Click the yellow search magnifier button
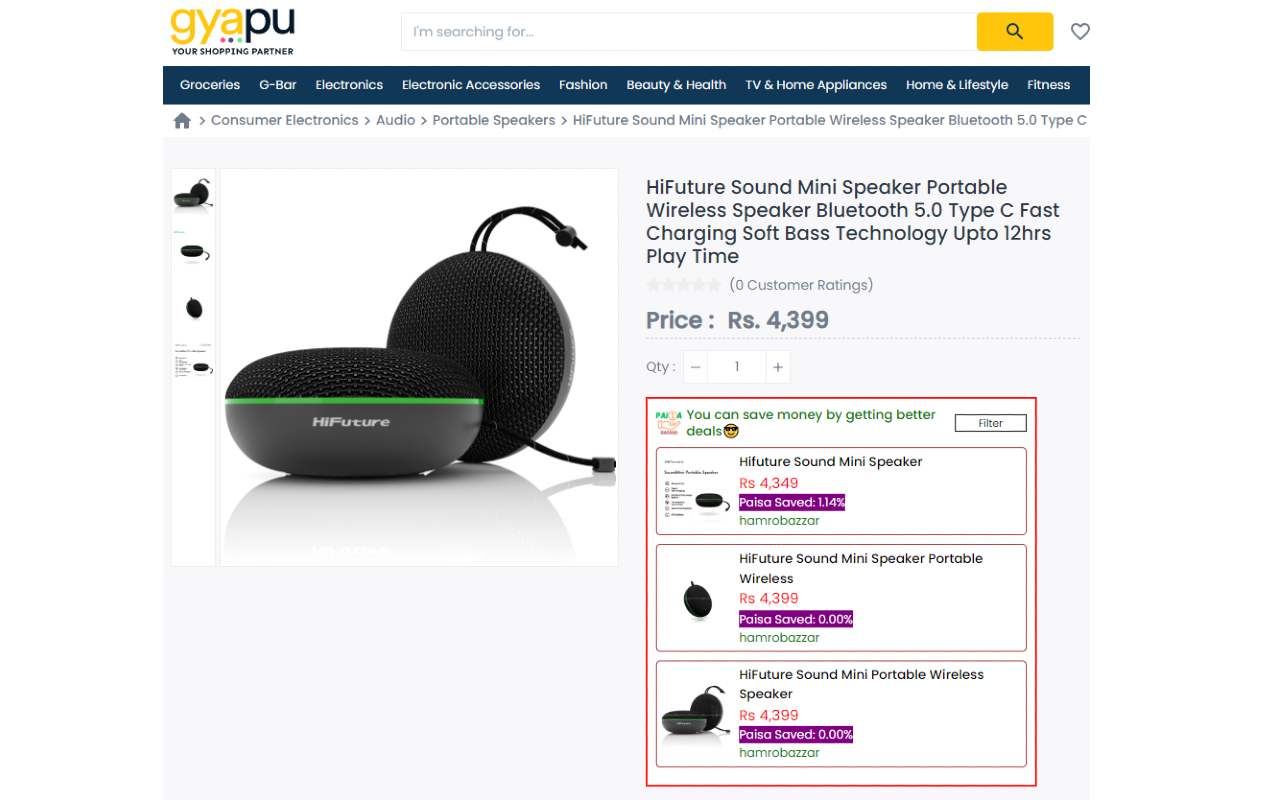 1014,31
